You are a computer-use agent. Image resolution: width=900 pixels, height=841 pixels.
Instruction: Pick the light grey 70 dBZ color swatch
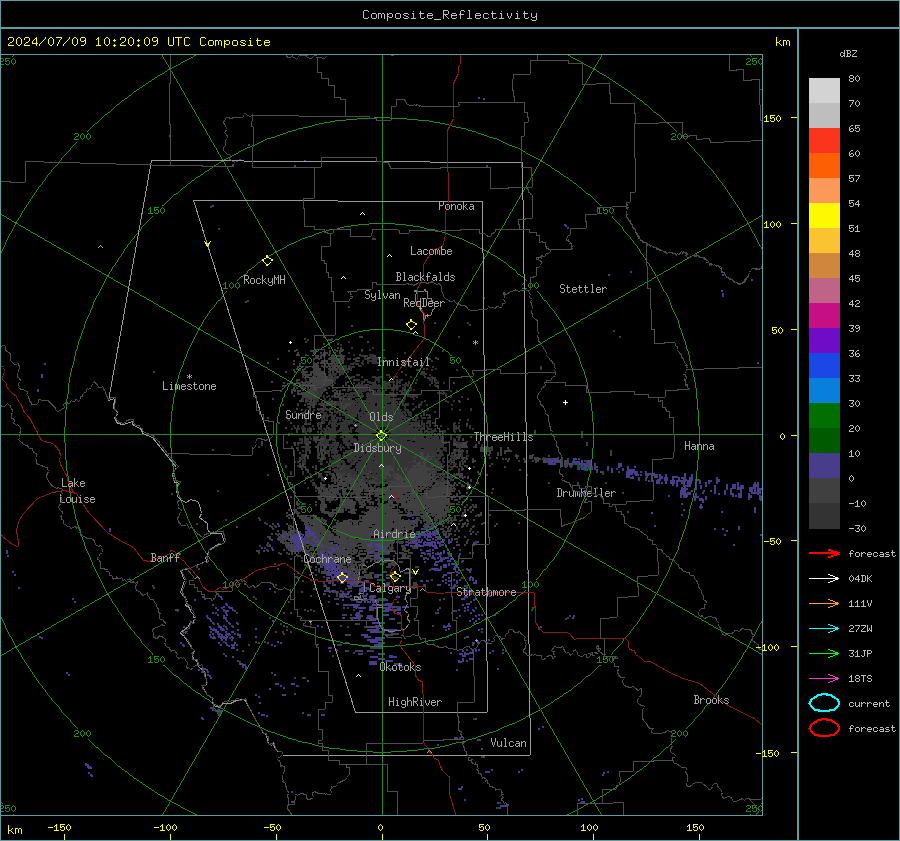(824, 91)
